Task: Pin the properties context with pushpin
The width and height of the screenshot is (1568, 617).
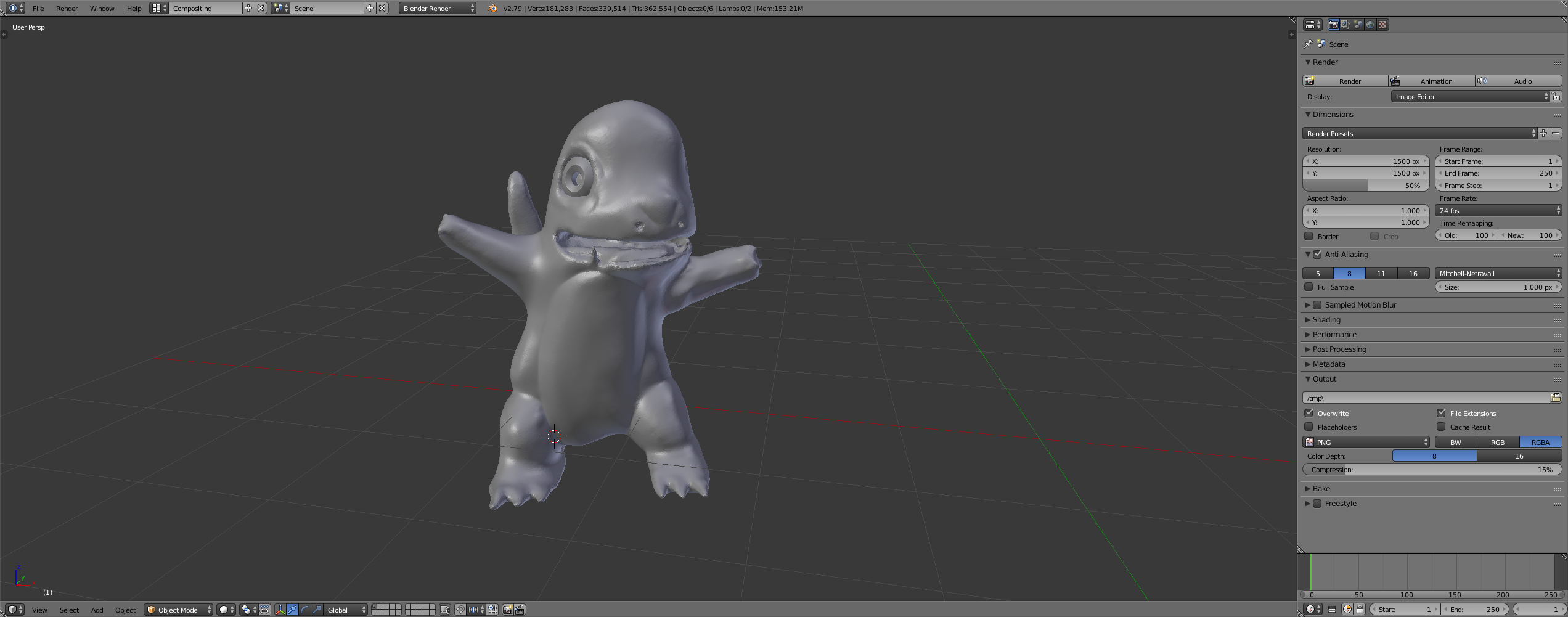Action: [1308, 44]
